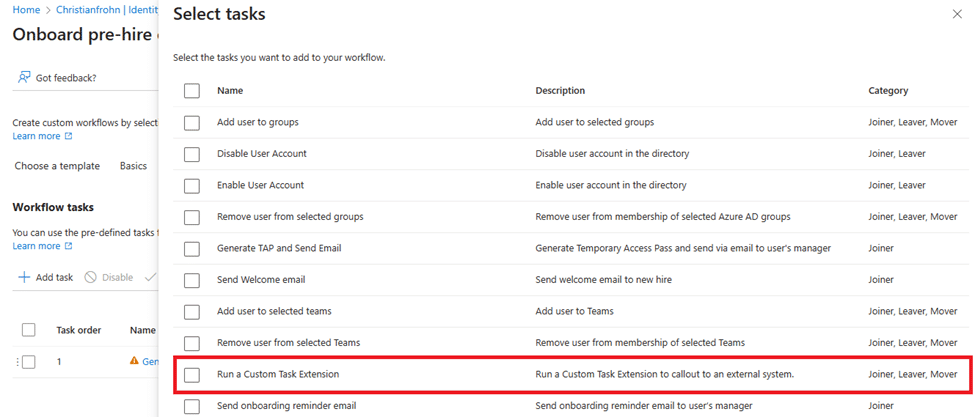The image size is (975, 417).
Task: Tick the Run a Custom Task Extension checkbox
Action: point(192,375)
